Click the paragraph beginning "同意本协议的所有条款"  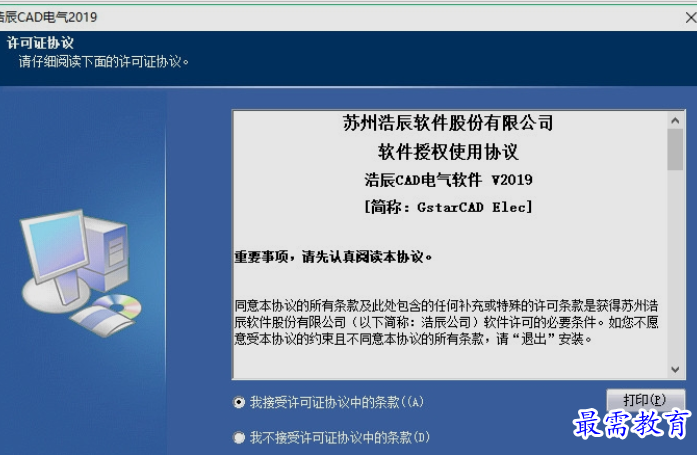446,322
